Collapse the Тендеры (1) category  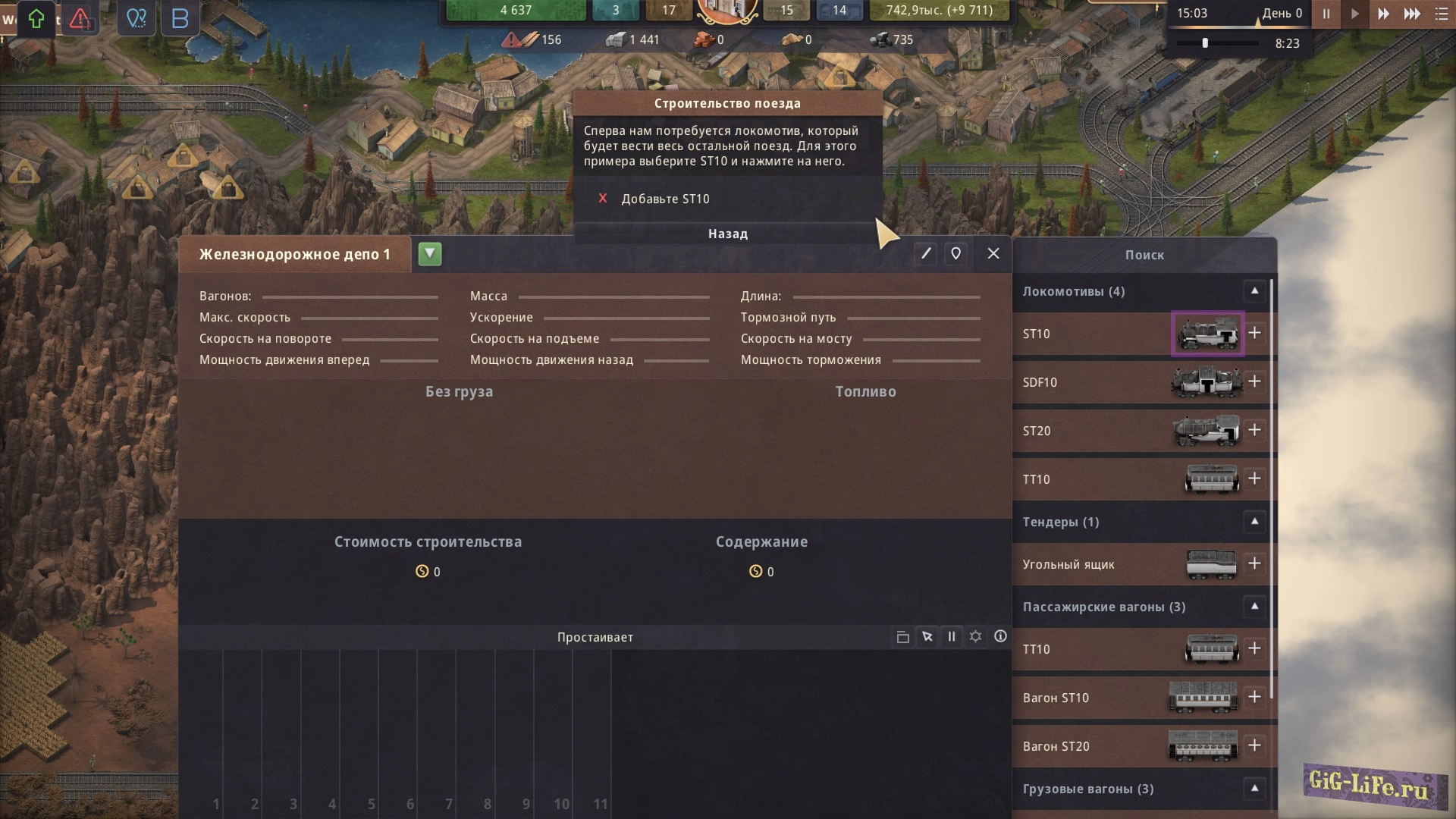[x=1254, y=522]
